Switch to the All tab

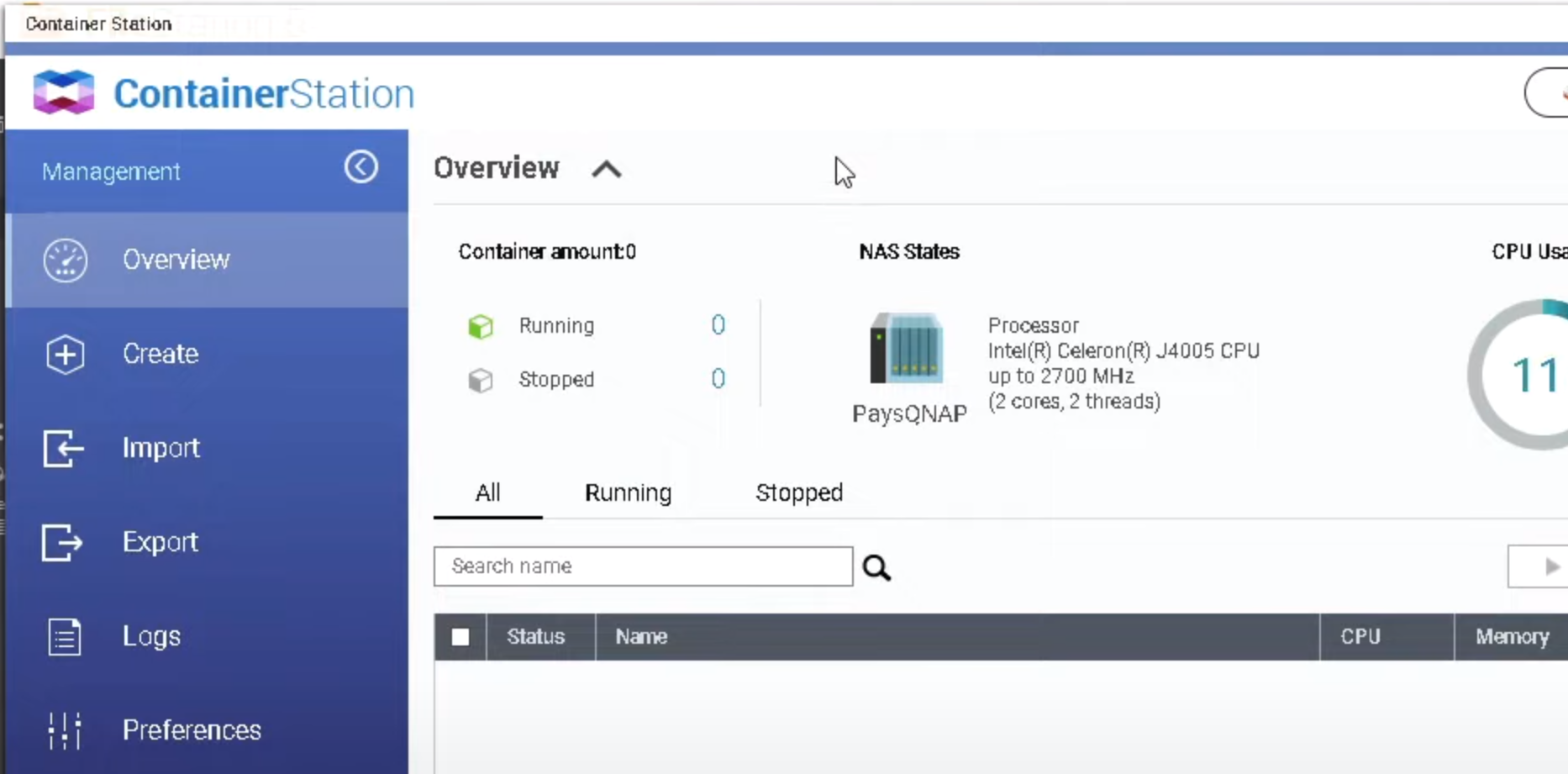(x=487, y=492)
